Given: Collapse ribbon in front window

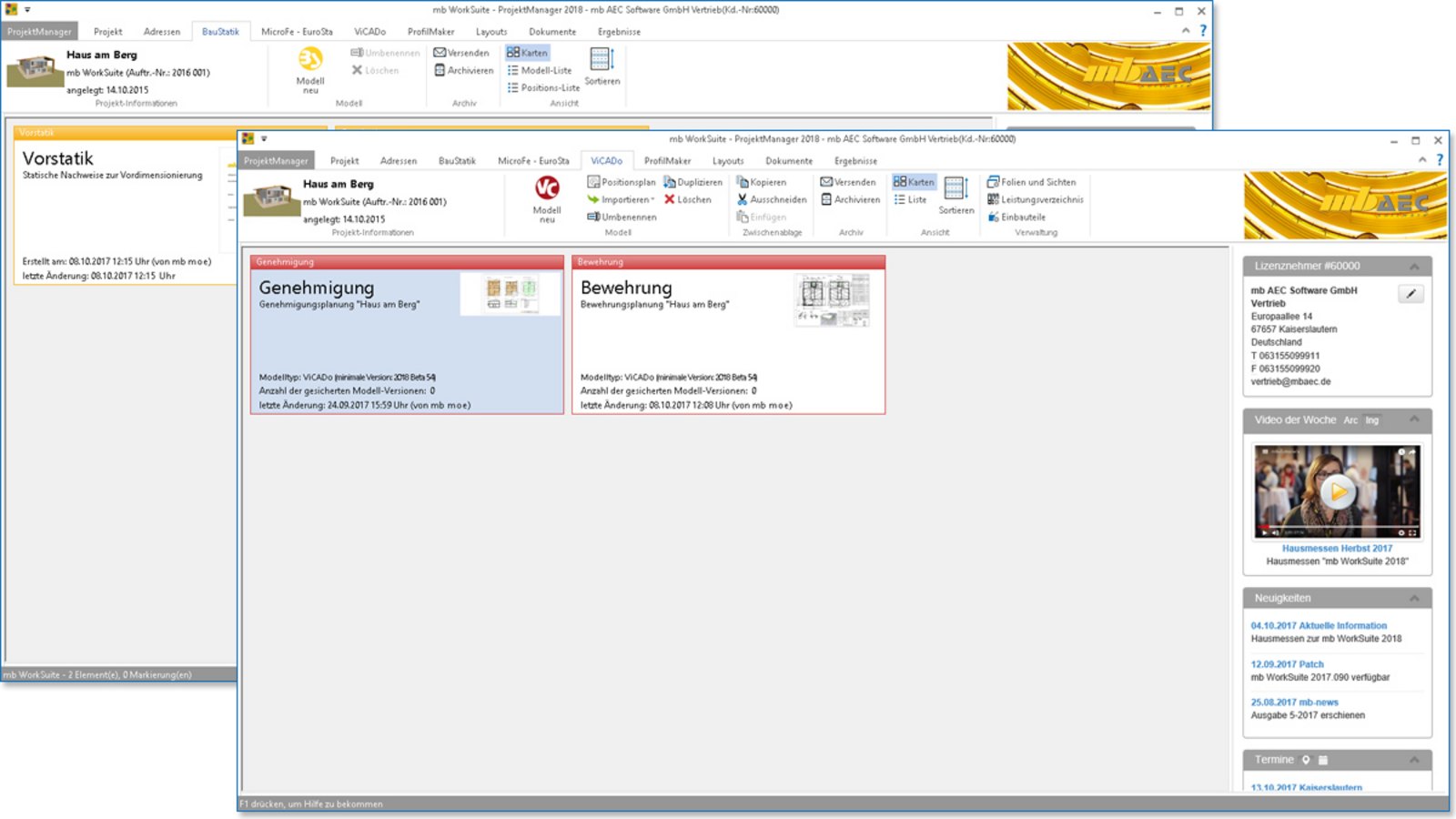Looking at the screenshot, I should click(1422, 159).
